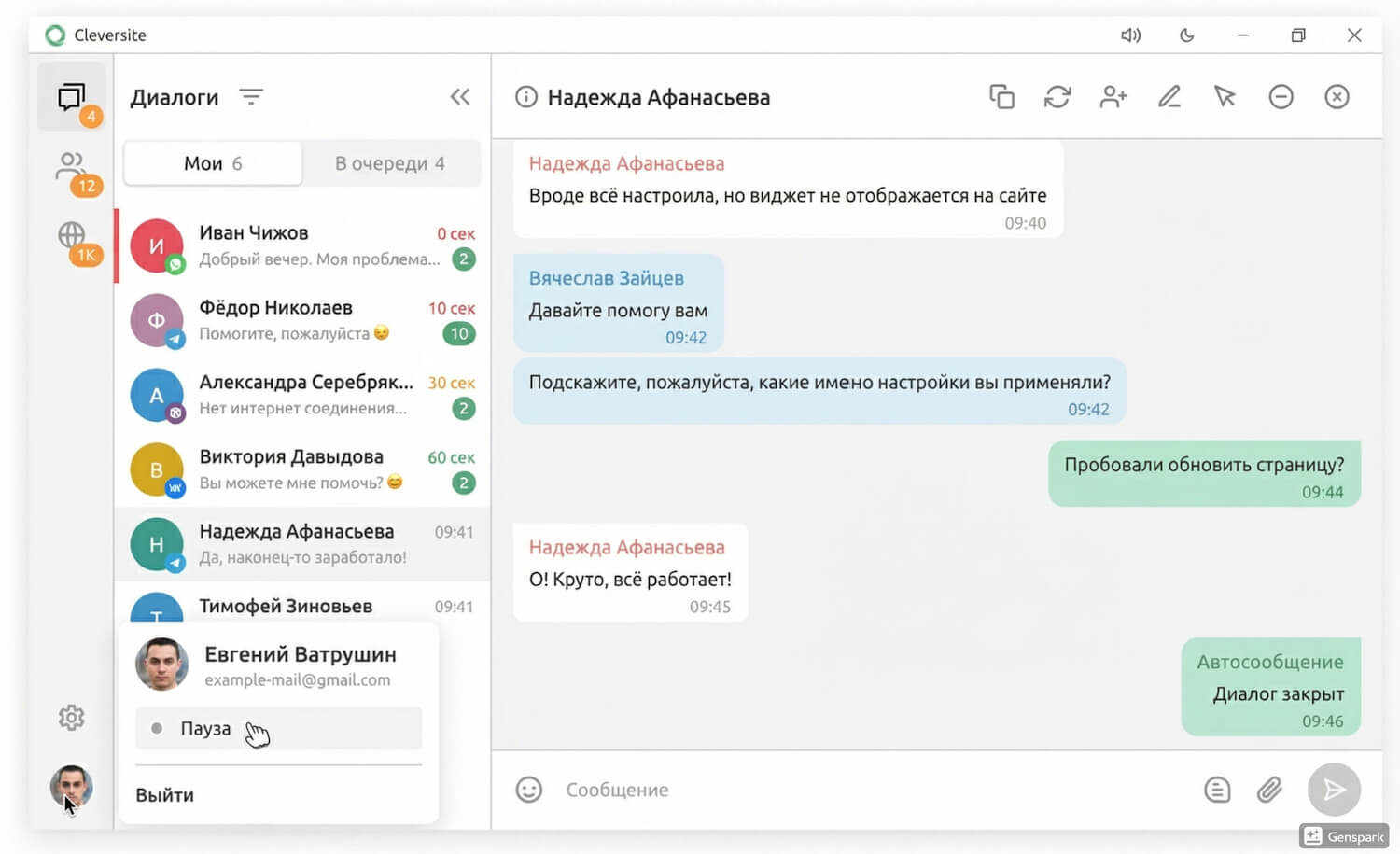
Task: Open emoji picker smiley icon
Action: tap(529, 790)
